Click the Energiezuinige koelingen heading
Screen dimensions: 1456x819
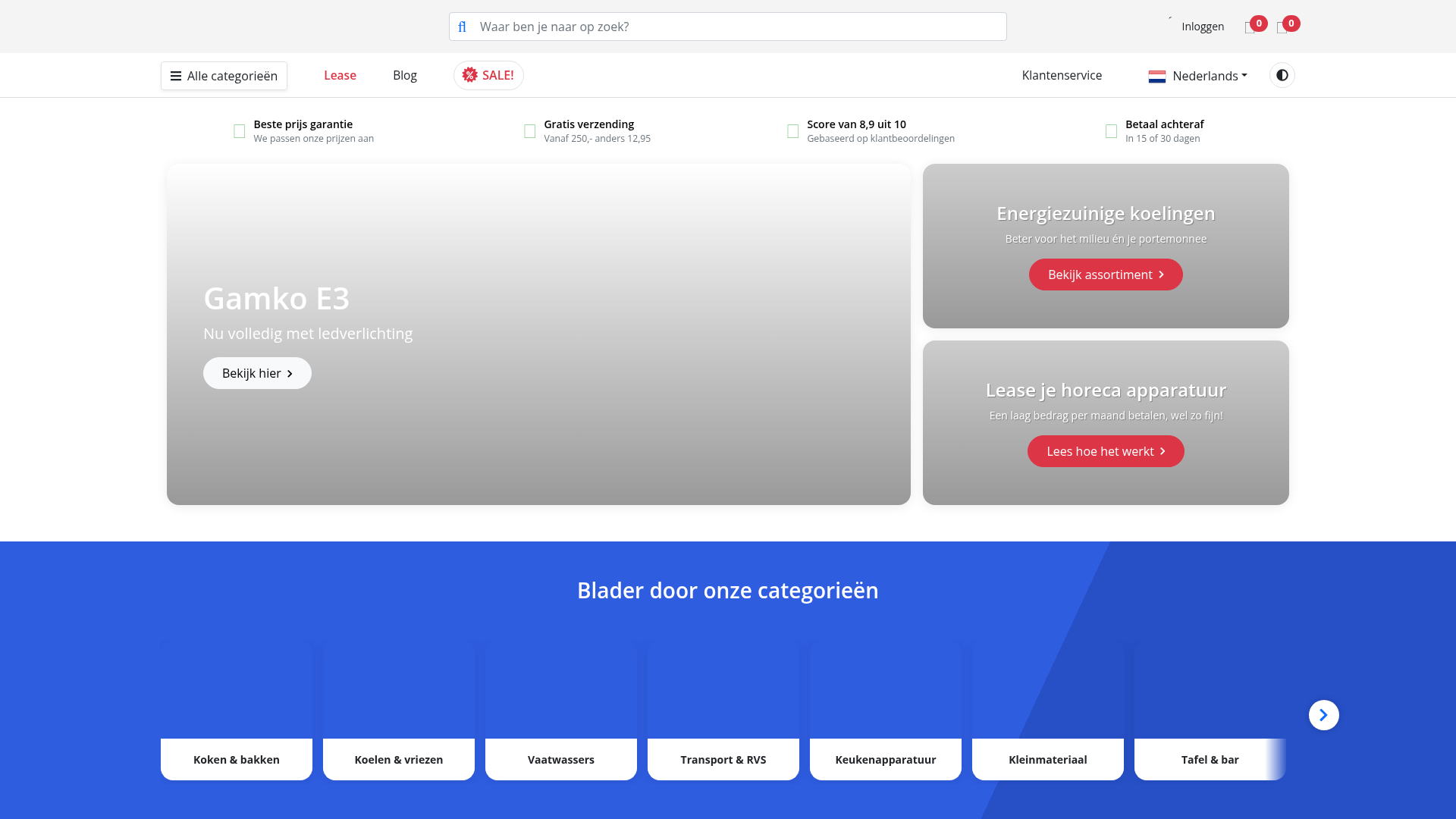point(1106,213)
